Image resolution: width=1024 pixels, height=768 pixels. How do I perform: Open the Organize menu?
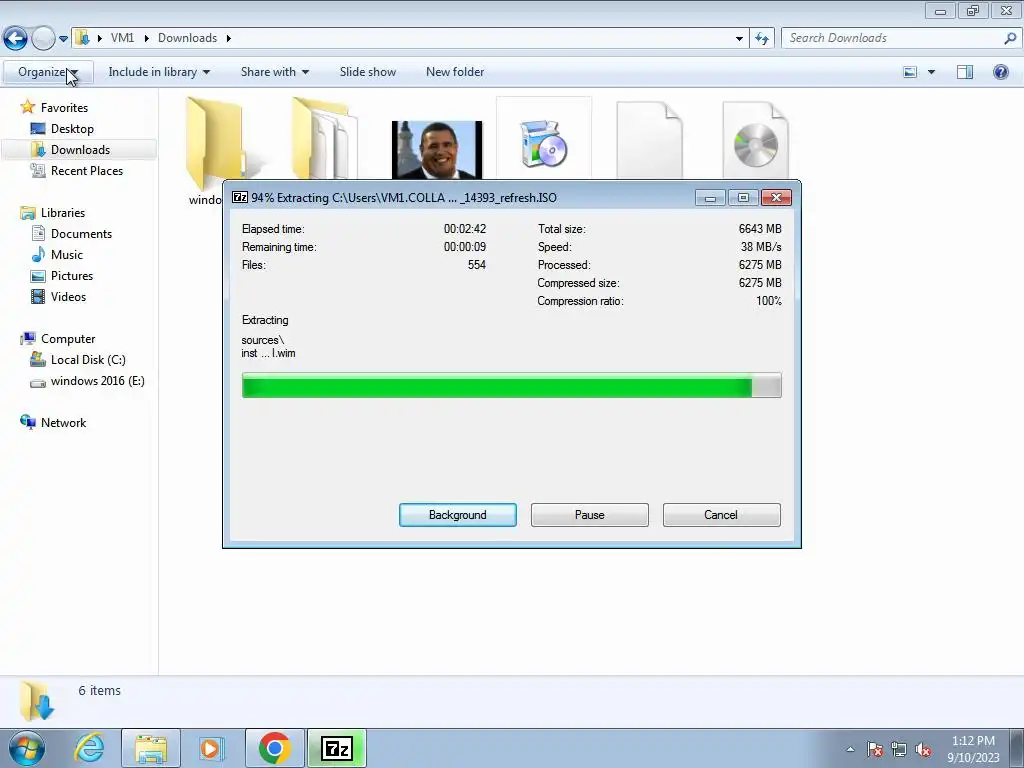tap(48, 72)
